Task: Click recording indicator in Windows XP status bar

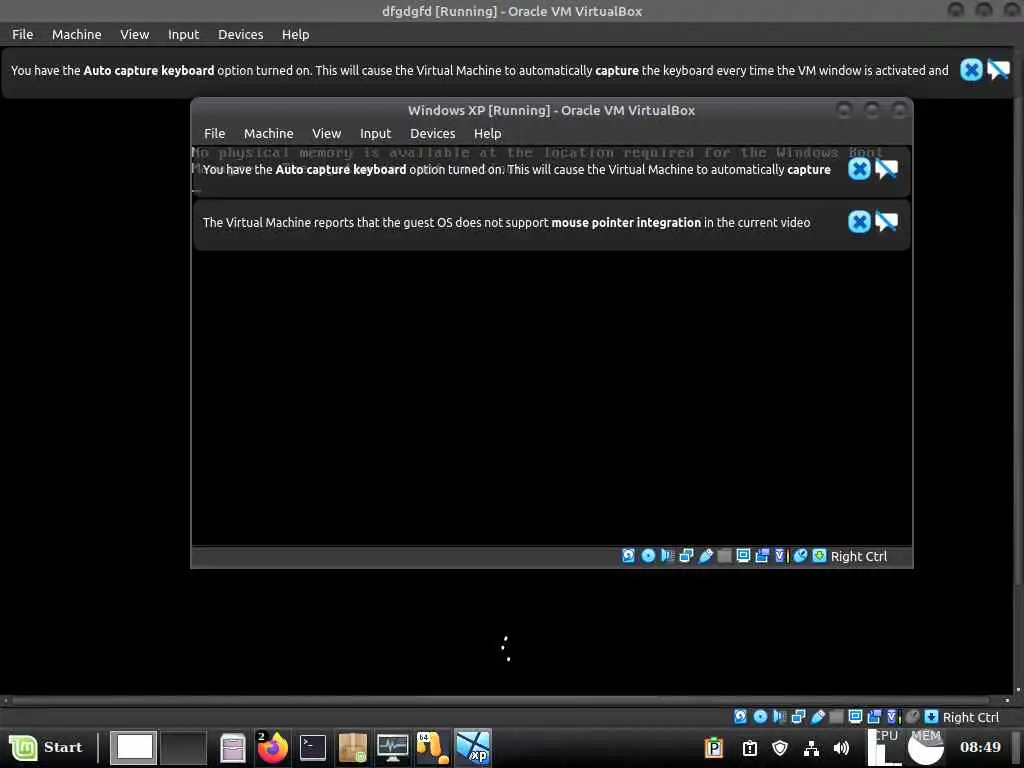Action: click(x=762, y=556)
